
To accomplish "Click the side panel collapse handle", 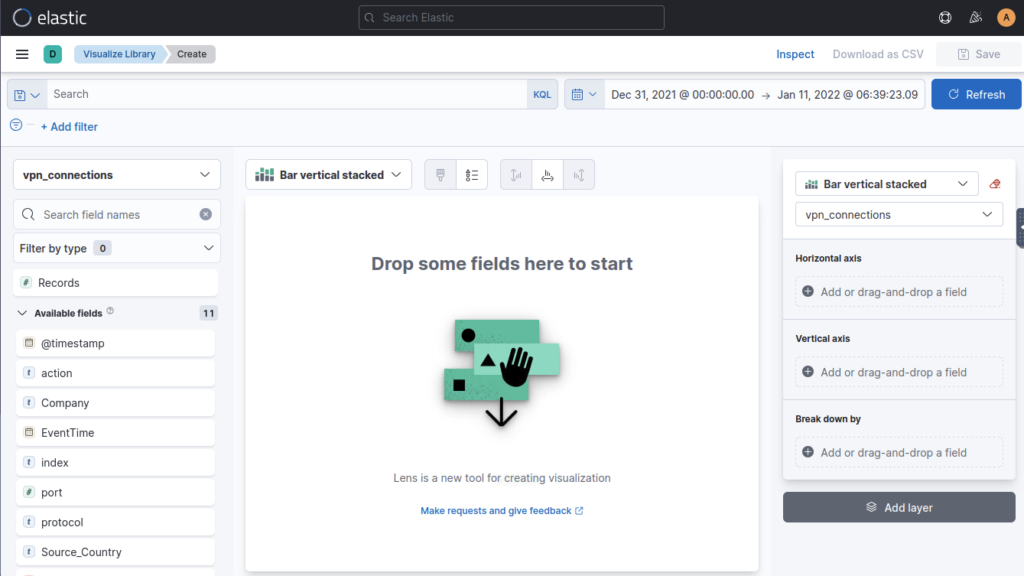I will [1020, 227].
